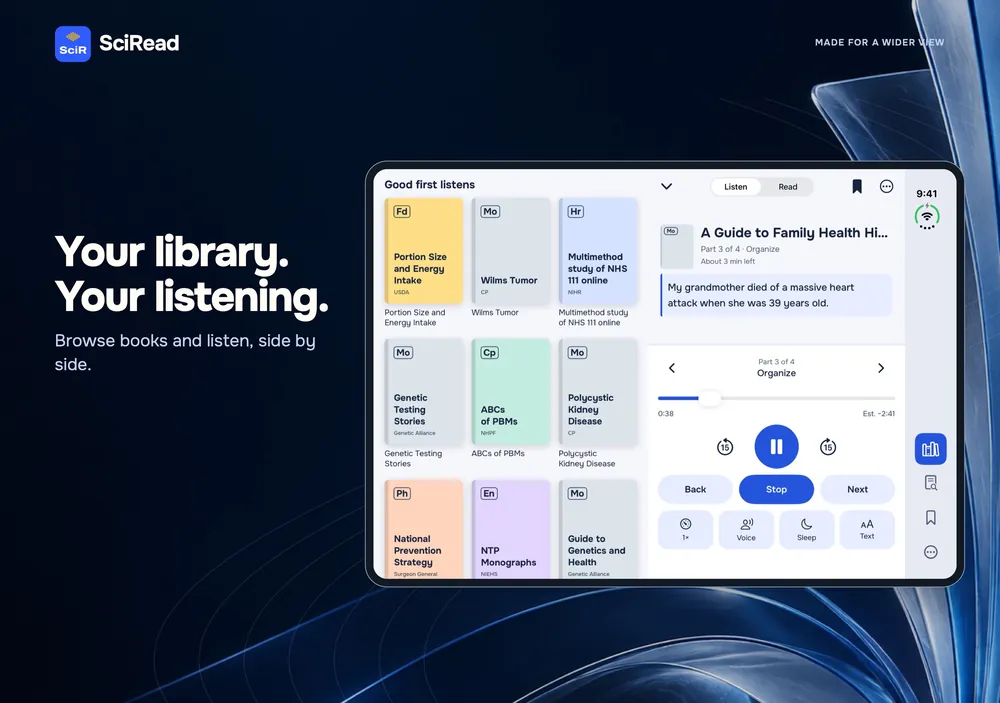Click the Part 3 of 4 Organize label
Image resolution: width=1000 pixels, height=703 pixels.
tap(776, 368)
